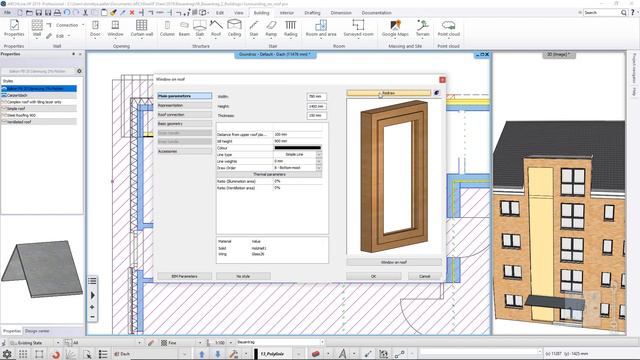The image size is (640, 360).
Task: Select the Window tool in the ribbon
Action: [x=116, y=29]
